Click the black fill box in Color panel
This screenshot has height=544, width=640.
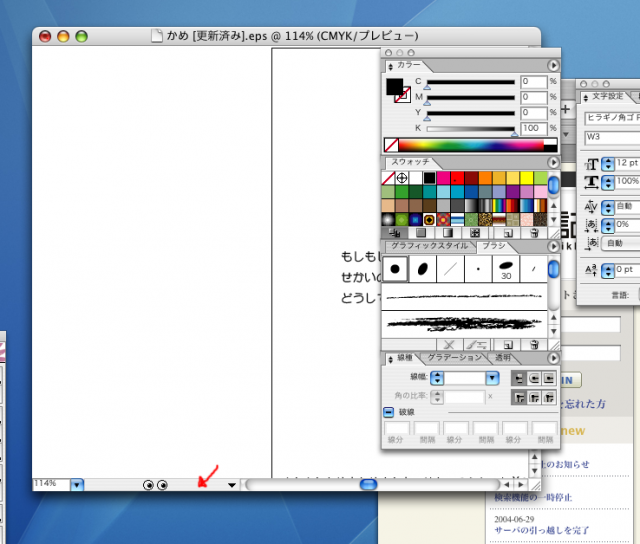click(x=394, y=86)
